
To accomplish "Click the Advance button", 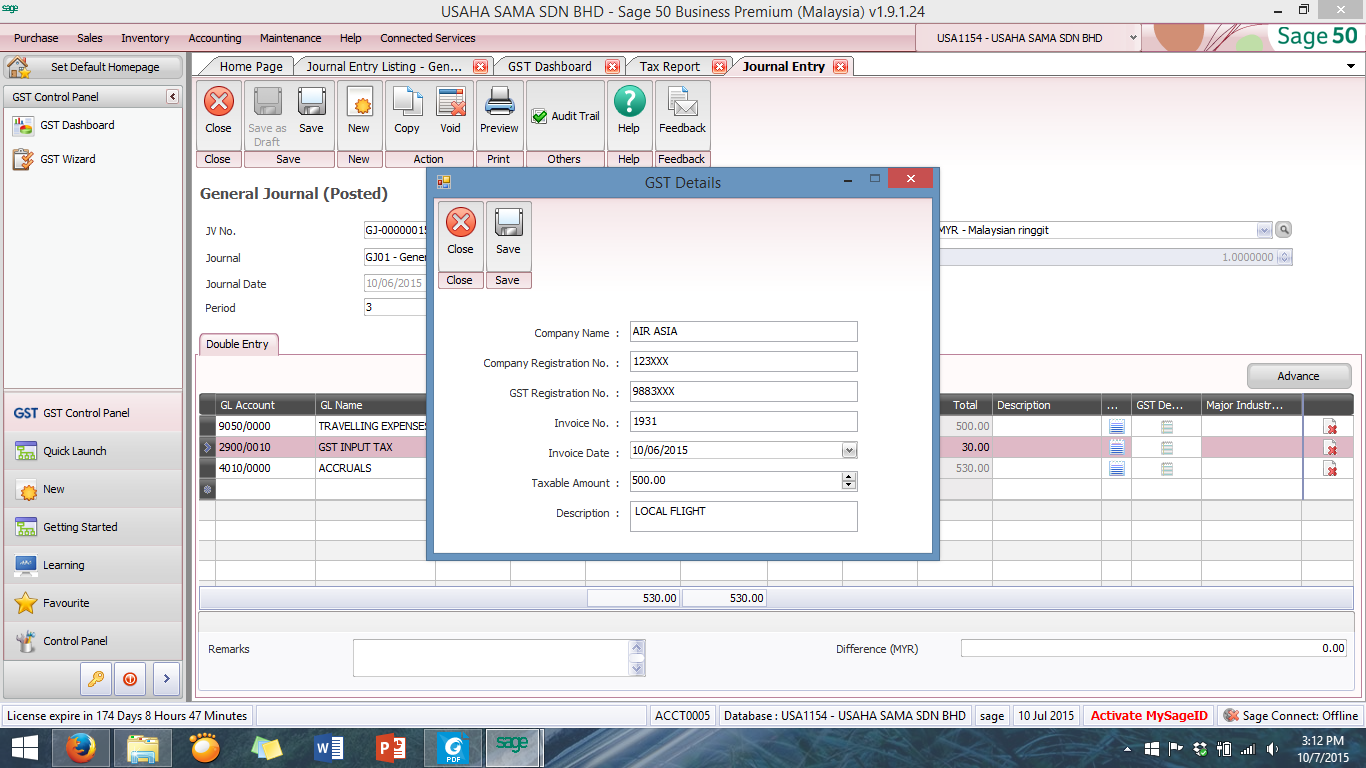I will [x=1299, y=376].
